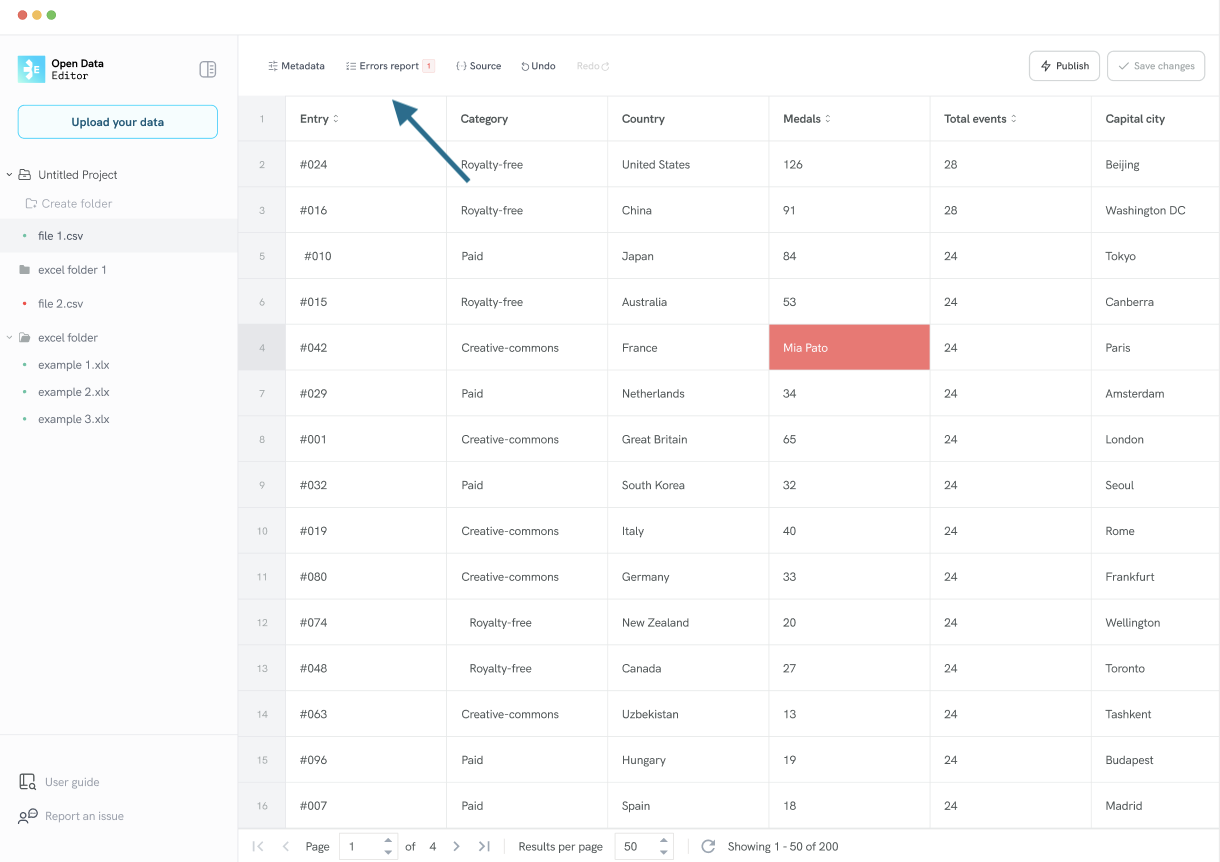Collapse the sidebar panel icon

[208, 69]
